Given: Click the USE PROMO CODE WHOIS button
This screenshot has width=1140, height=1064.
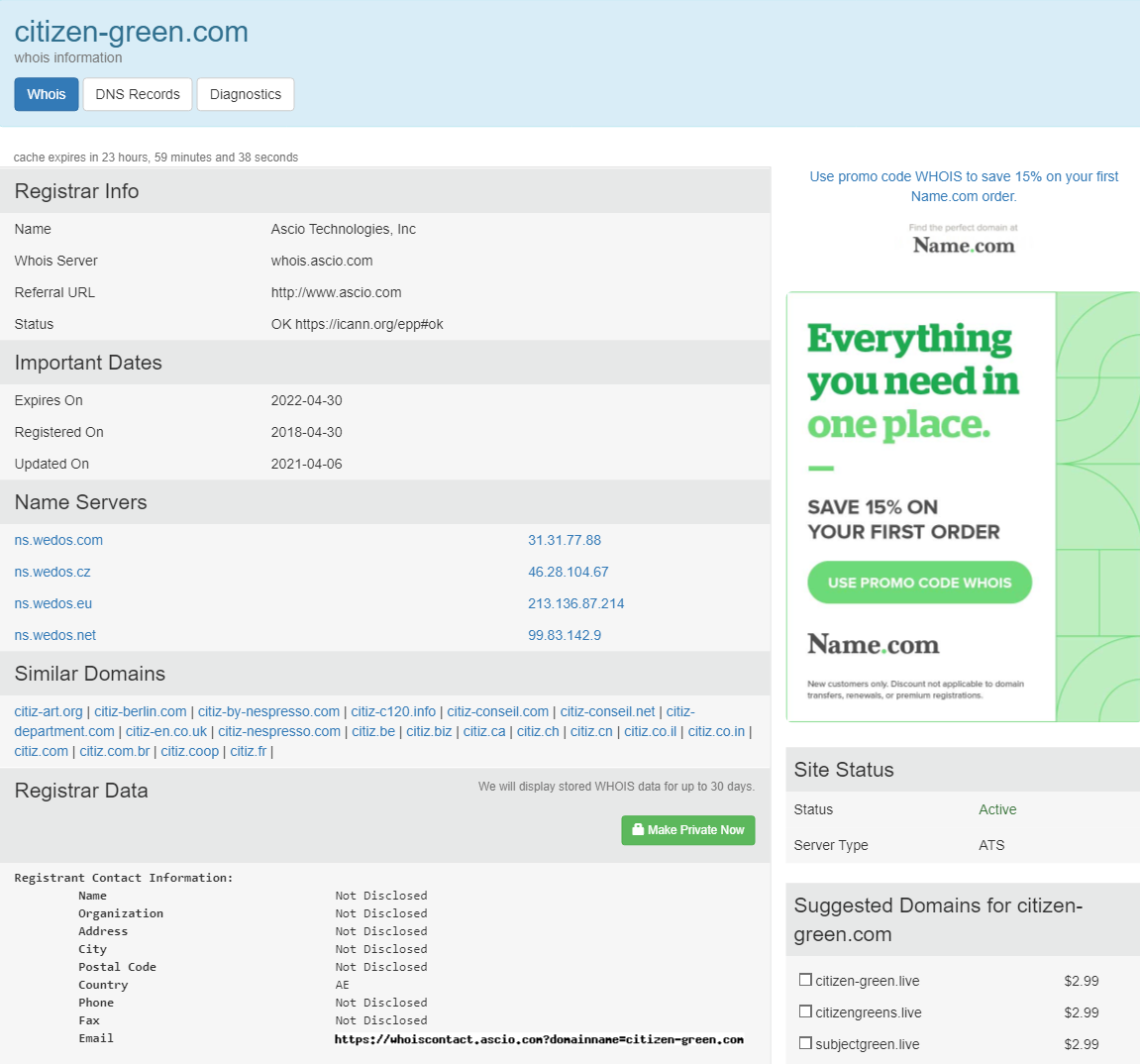Looking at the screenshot, I should click(x=920, y=583).
